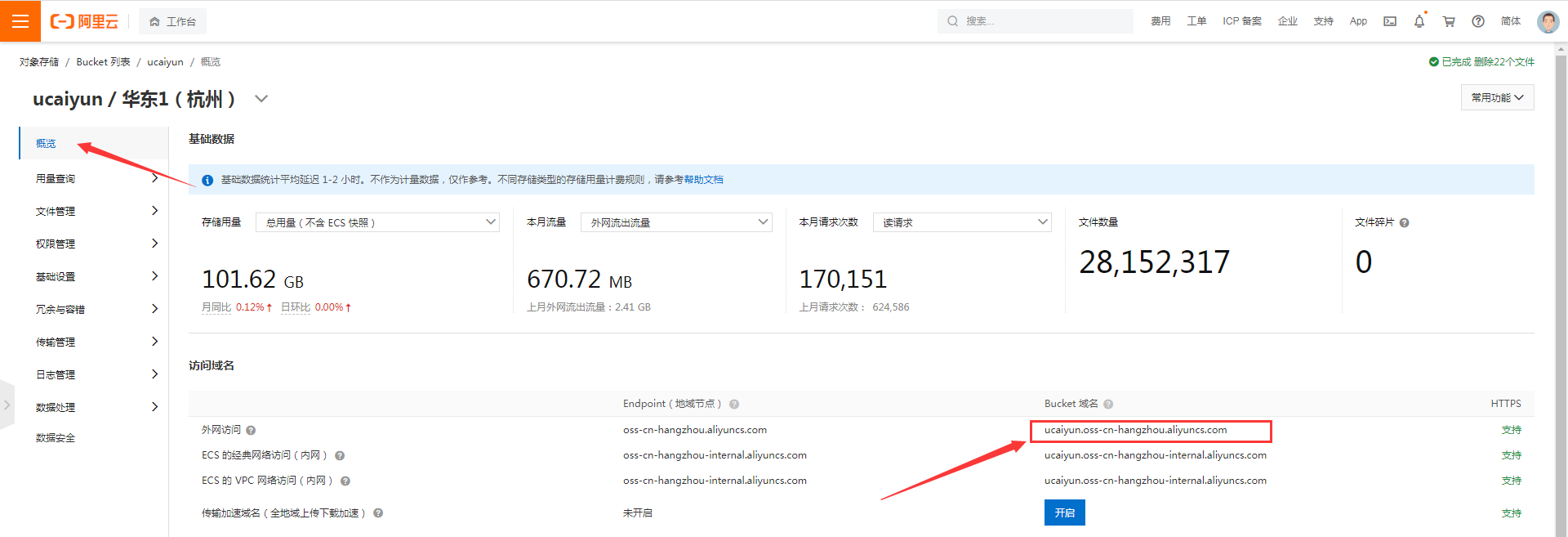The image size is (1568, 537).
Task: Click the Bucket 域名 help icon
Action: click(x=1108, y=404)
